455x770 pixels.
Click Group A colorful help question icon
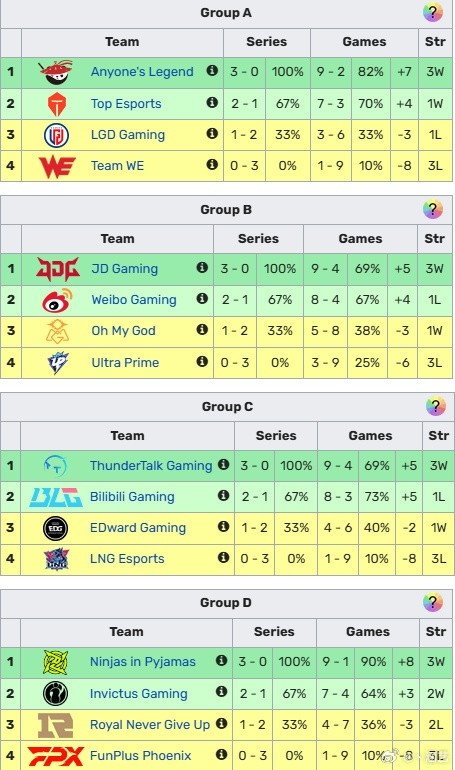[x=432, y=13]
